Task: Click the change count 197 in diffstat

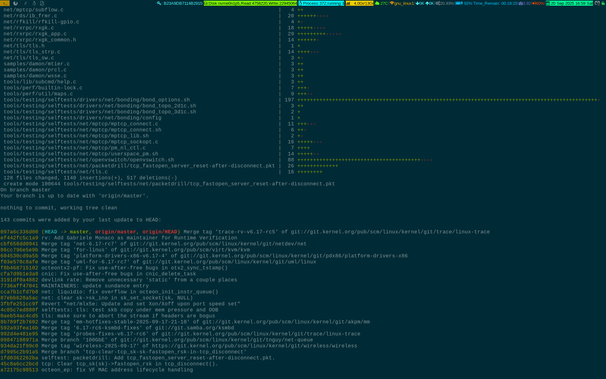Action: pyautogui.click(x=289, y=100)
